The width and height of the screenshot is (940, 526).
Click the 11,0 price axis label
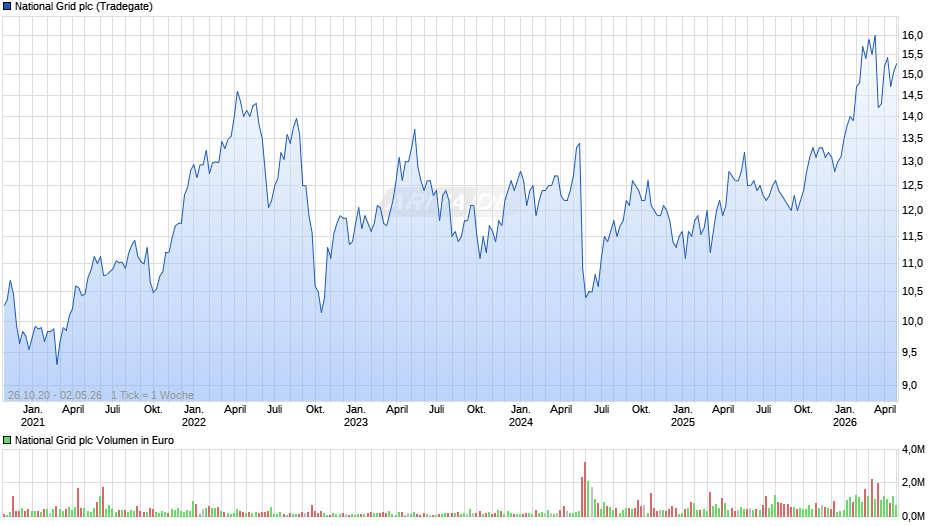[912, 263]
